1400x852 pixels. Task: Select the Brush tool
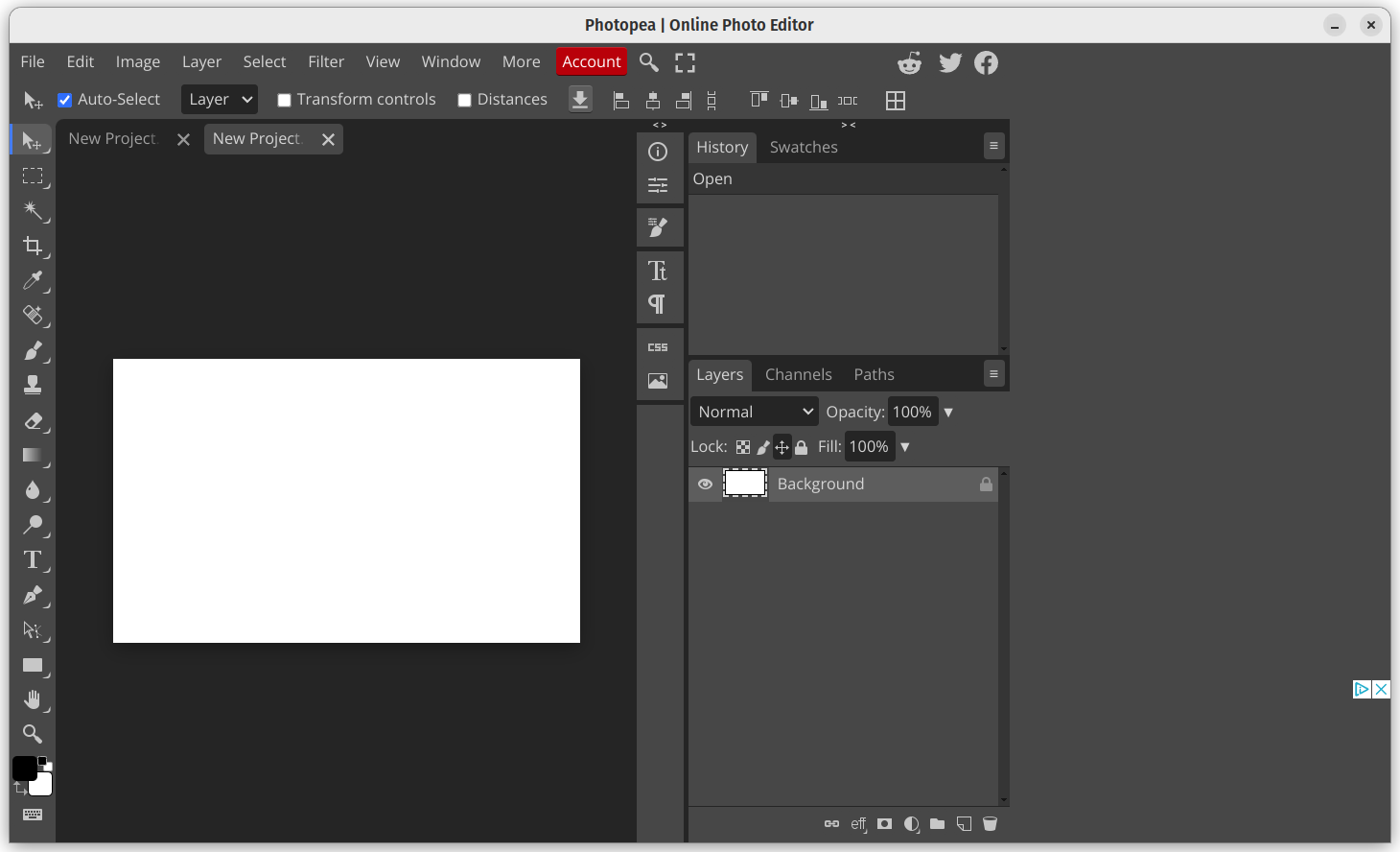pos(33,351)
